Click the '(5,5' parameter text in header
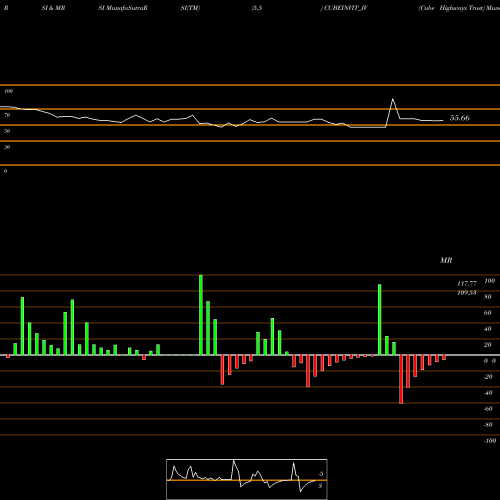 pyautogui.click(x=257, y=8)
